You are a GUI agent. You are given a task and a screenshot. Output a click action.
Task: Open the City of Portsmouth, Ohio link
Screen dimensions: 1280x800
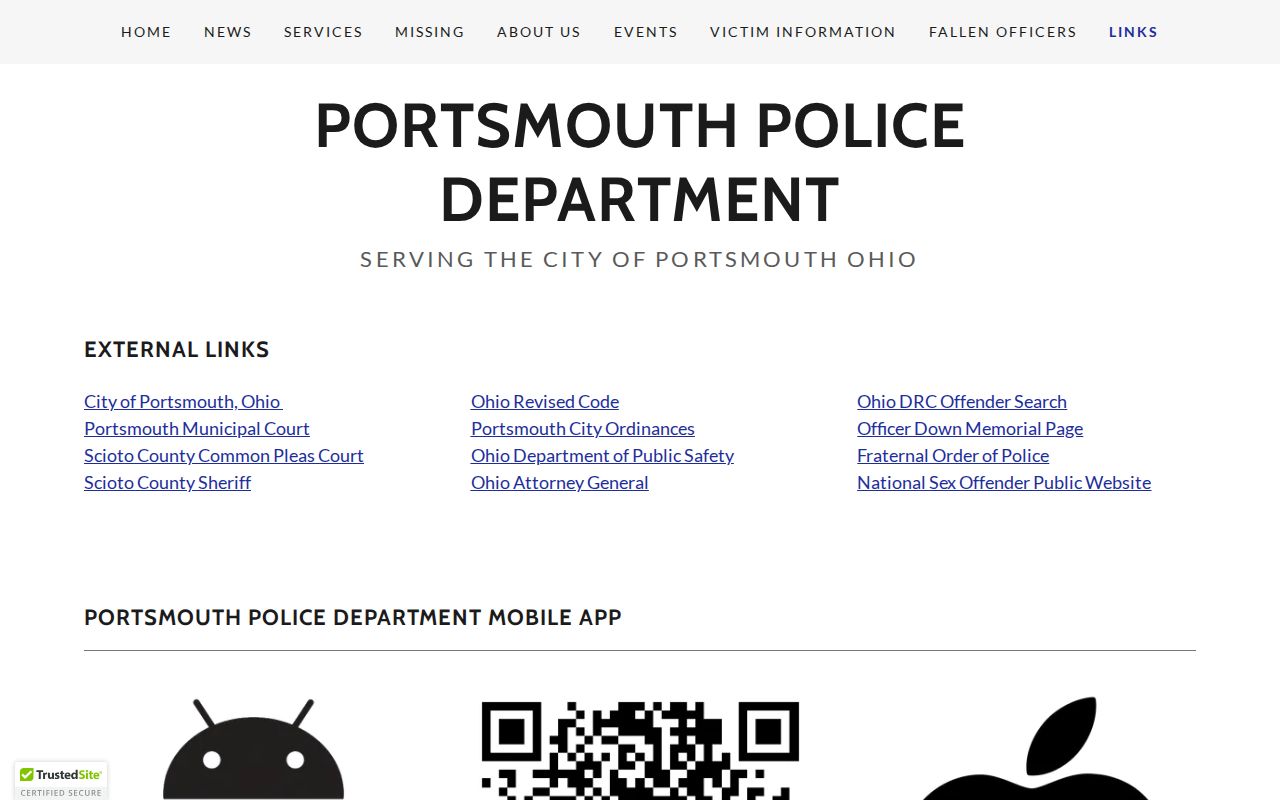[x=183, y=401]
